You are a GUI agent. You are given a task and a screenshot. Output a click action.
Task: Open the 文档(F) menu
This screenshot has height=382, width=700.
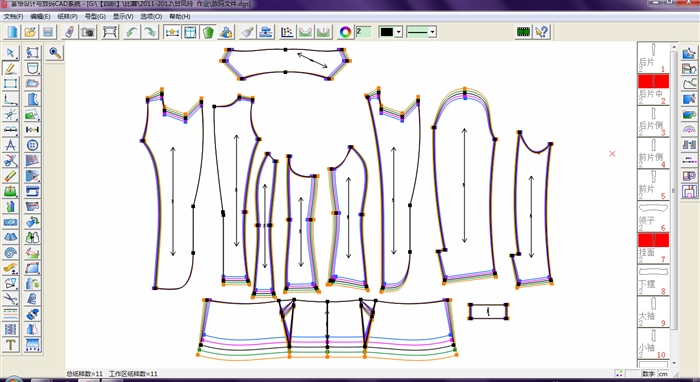[x=13, y=17]
